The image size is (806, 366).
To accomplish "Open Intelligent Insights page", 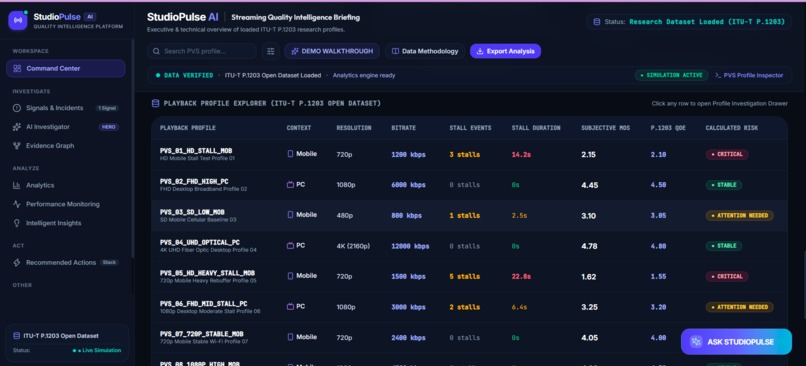I will click(x=66, y=223).
